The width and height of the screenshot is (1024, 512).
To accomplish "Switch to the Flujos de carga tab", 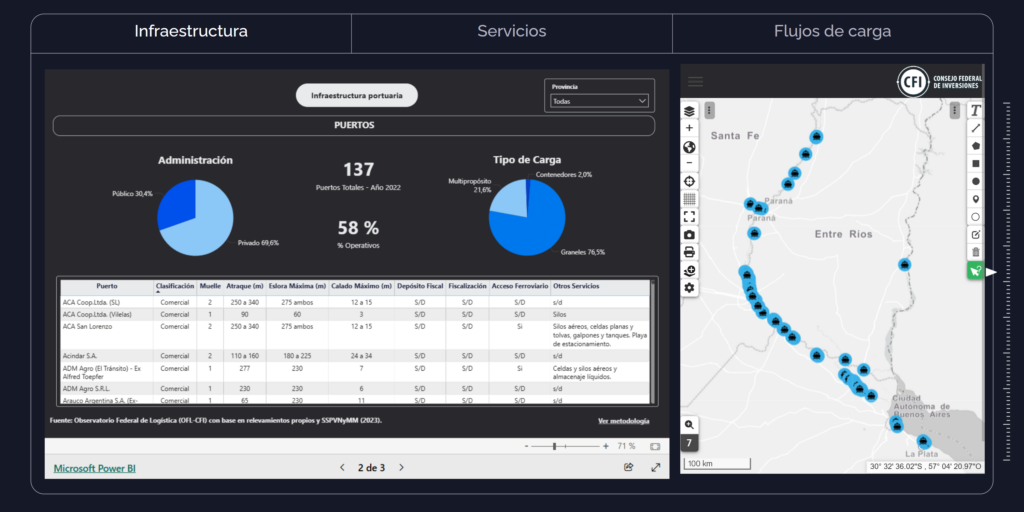I will tap(832, 32).
